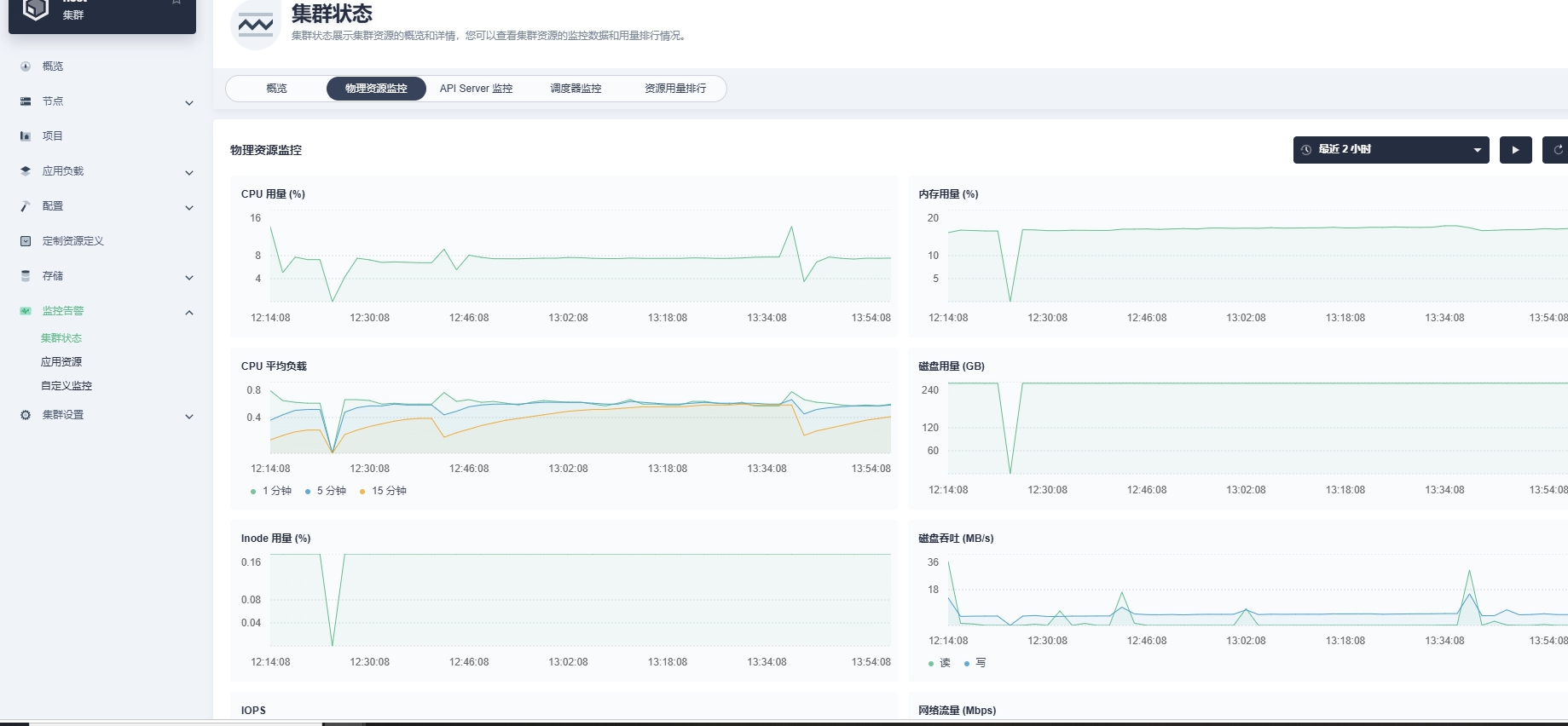Open 项目 in the sidebar
The width and height of the screenshot is (1568, 726).
(x=53, y=136)
